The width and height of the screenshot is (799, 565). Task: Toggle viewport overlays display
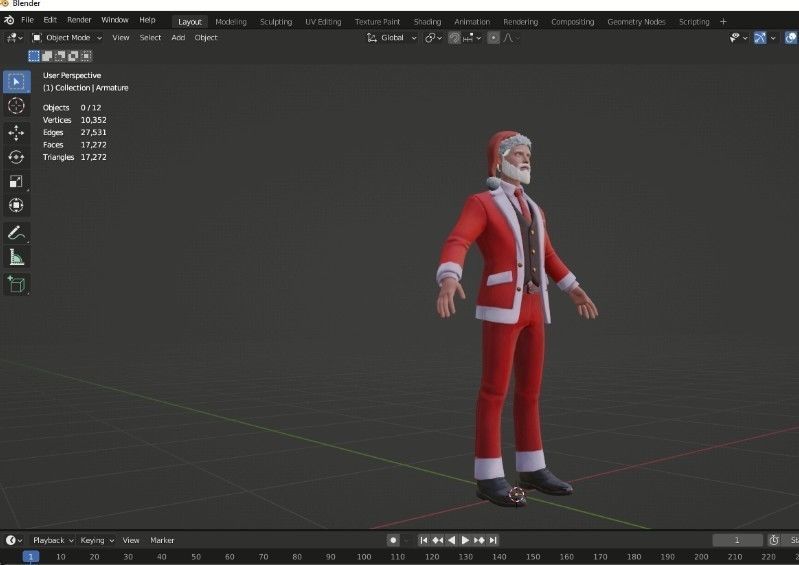791,38
